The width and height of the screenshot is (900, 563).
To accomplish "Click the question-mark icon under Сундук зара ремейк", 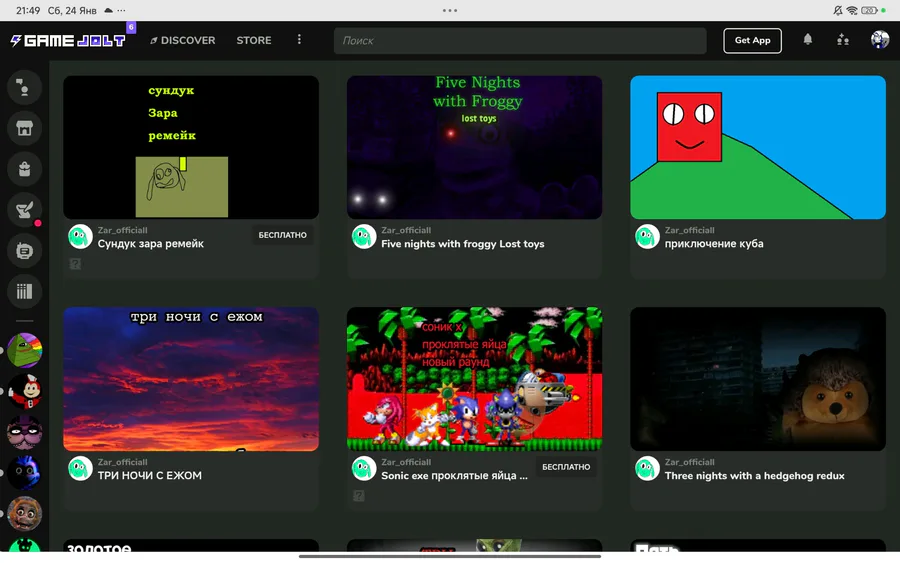I will (75, 264).
